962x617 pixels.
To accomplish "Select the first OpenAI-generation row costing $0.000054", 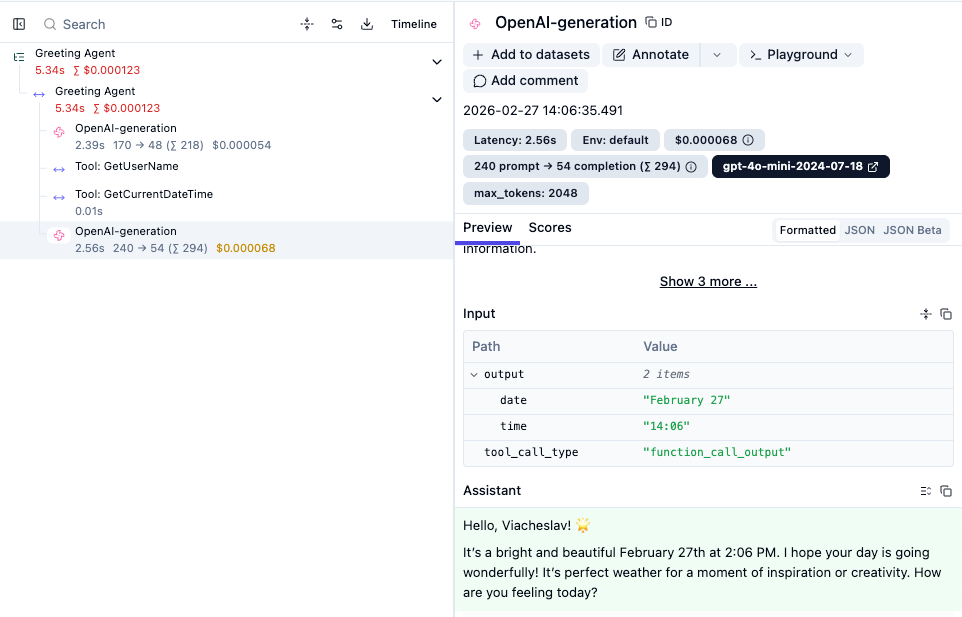I will tap(227, 137).
